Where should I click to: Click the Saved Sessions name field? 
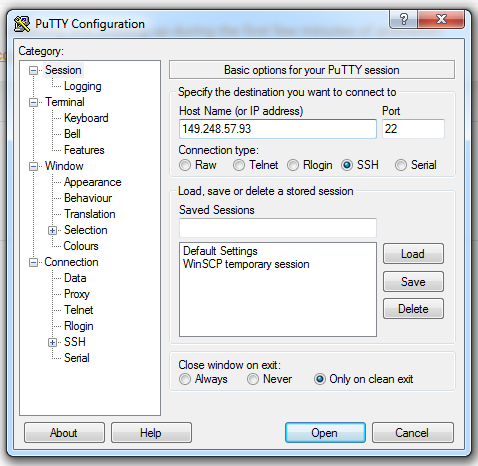(x=278, y=228)
